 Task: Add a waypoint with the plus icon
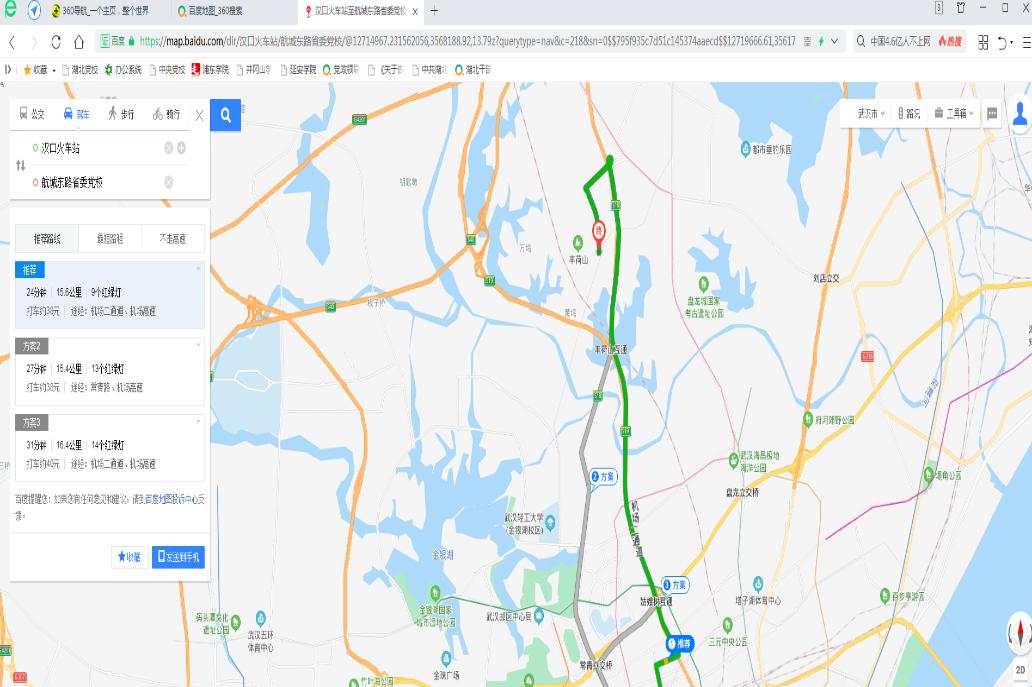tap(181, 147)
